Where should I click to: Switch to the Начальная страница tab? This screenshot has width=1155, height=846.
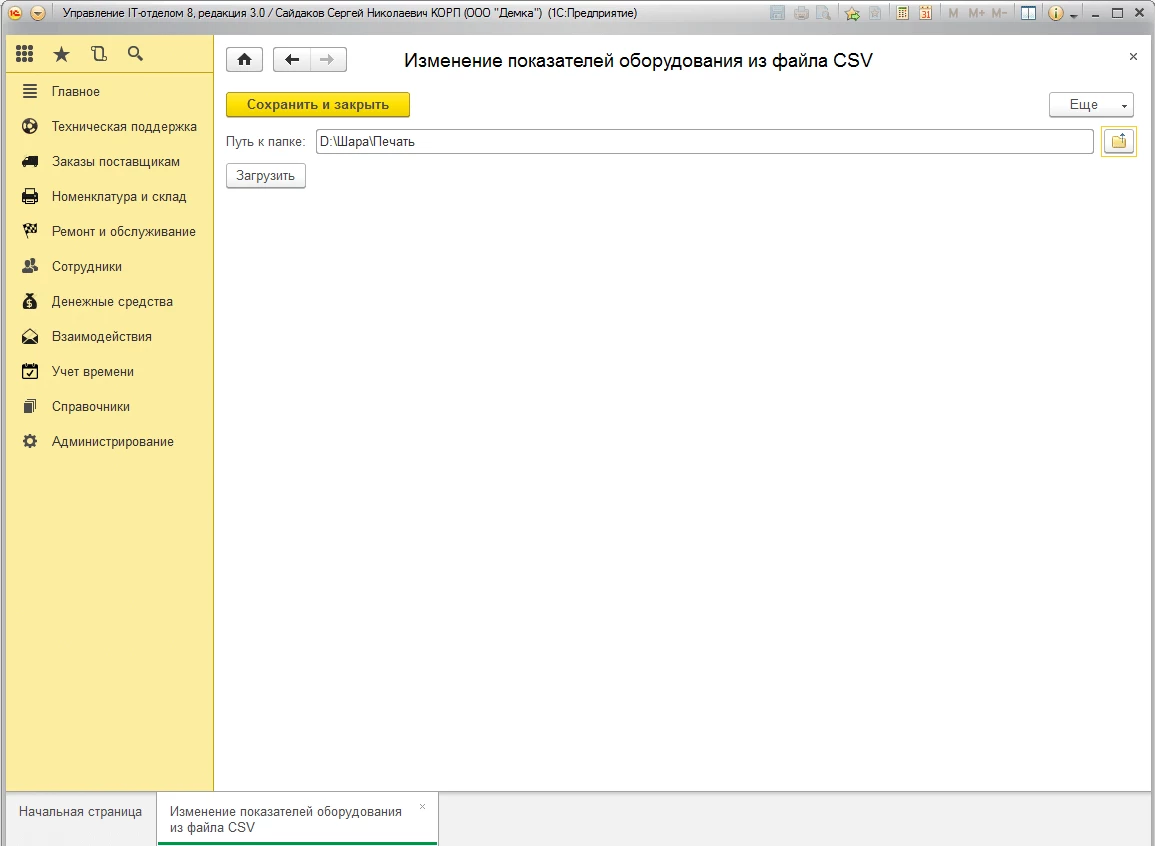pos(80,812)
